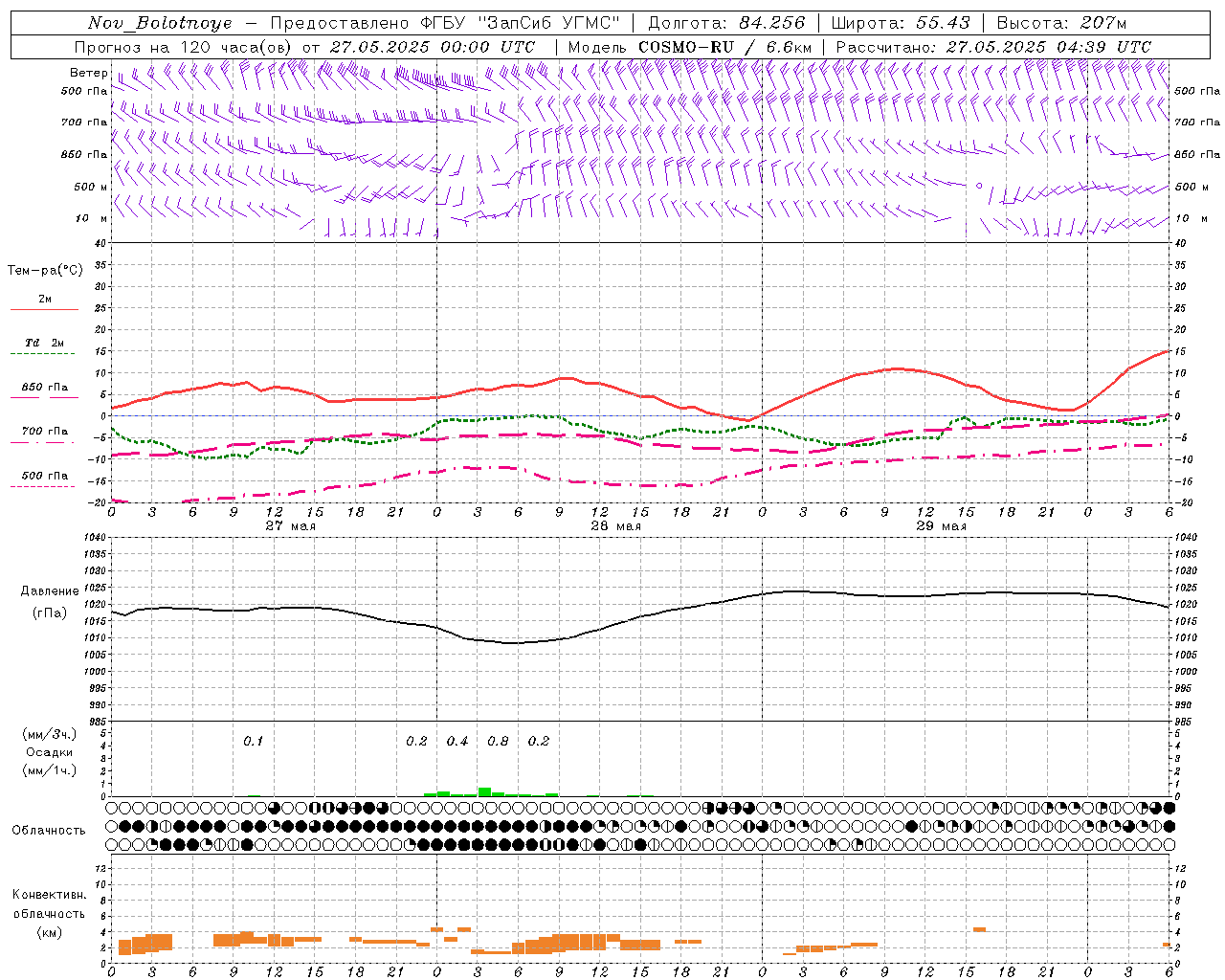The height and width of the screenshot is (980, 1225).
Task: Click the Широта: 55.43 header field
Action: (901, 23)
